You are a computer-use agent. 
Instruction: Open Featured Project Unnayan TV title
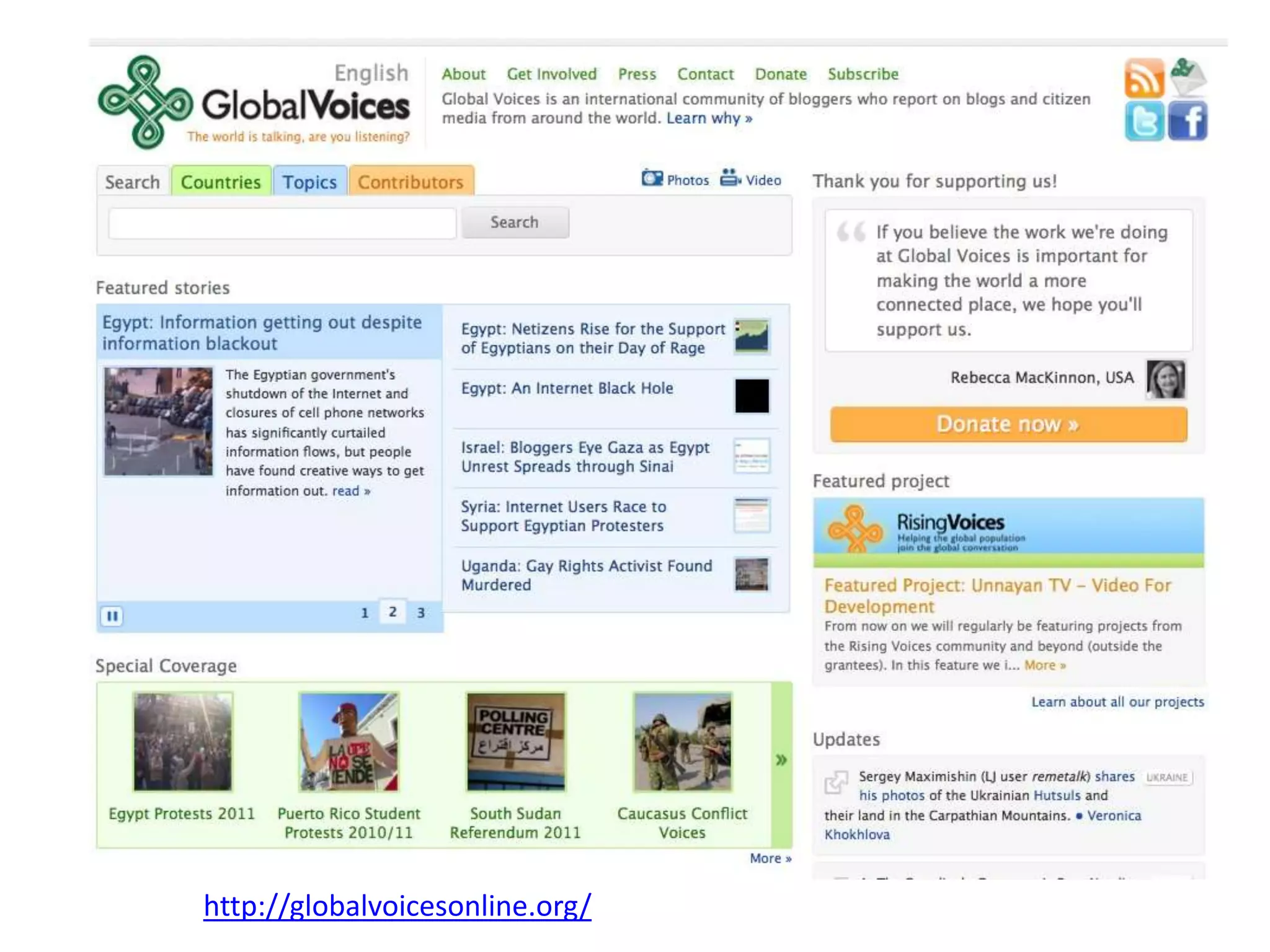[998, 596]
